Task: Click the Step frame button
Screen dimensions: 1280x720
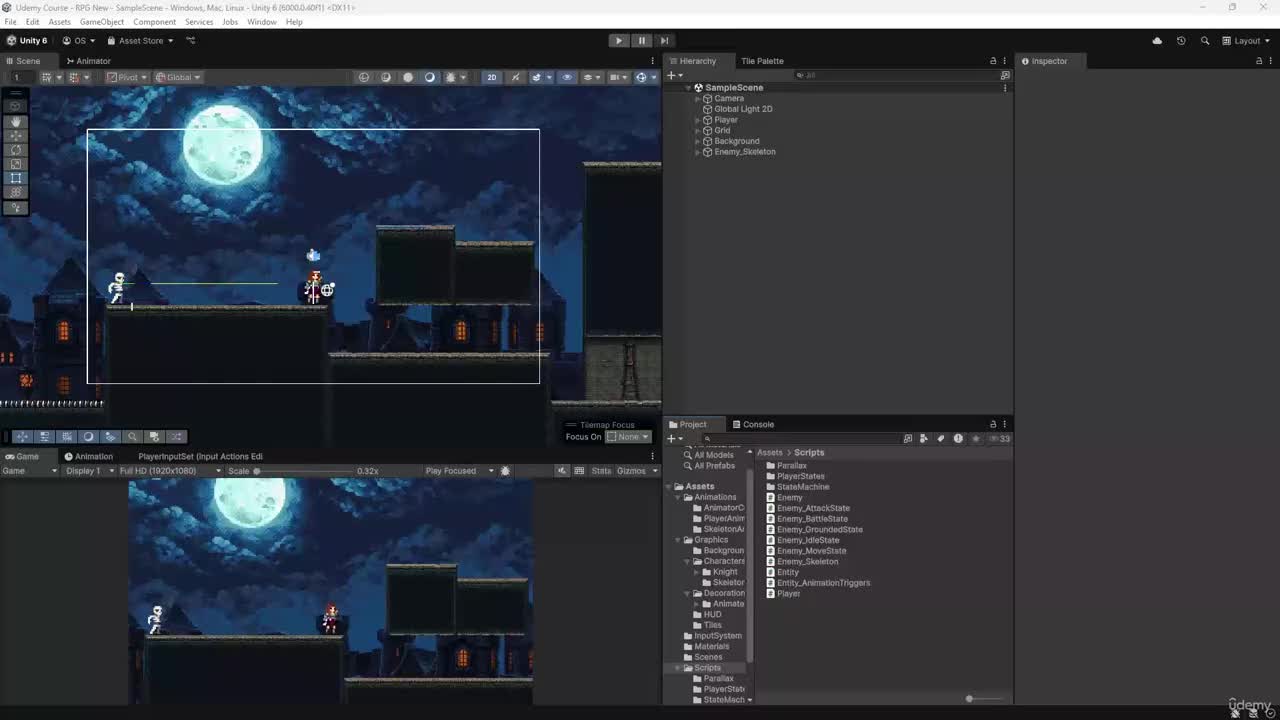Action: coord(664,41)
